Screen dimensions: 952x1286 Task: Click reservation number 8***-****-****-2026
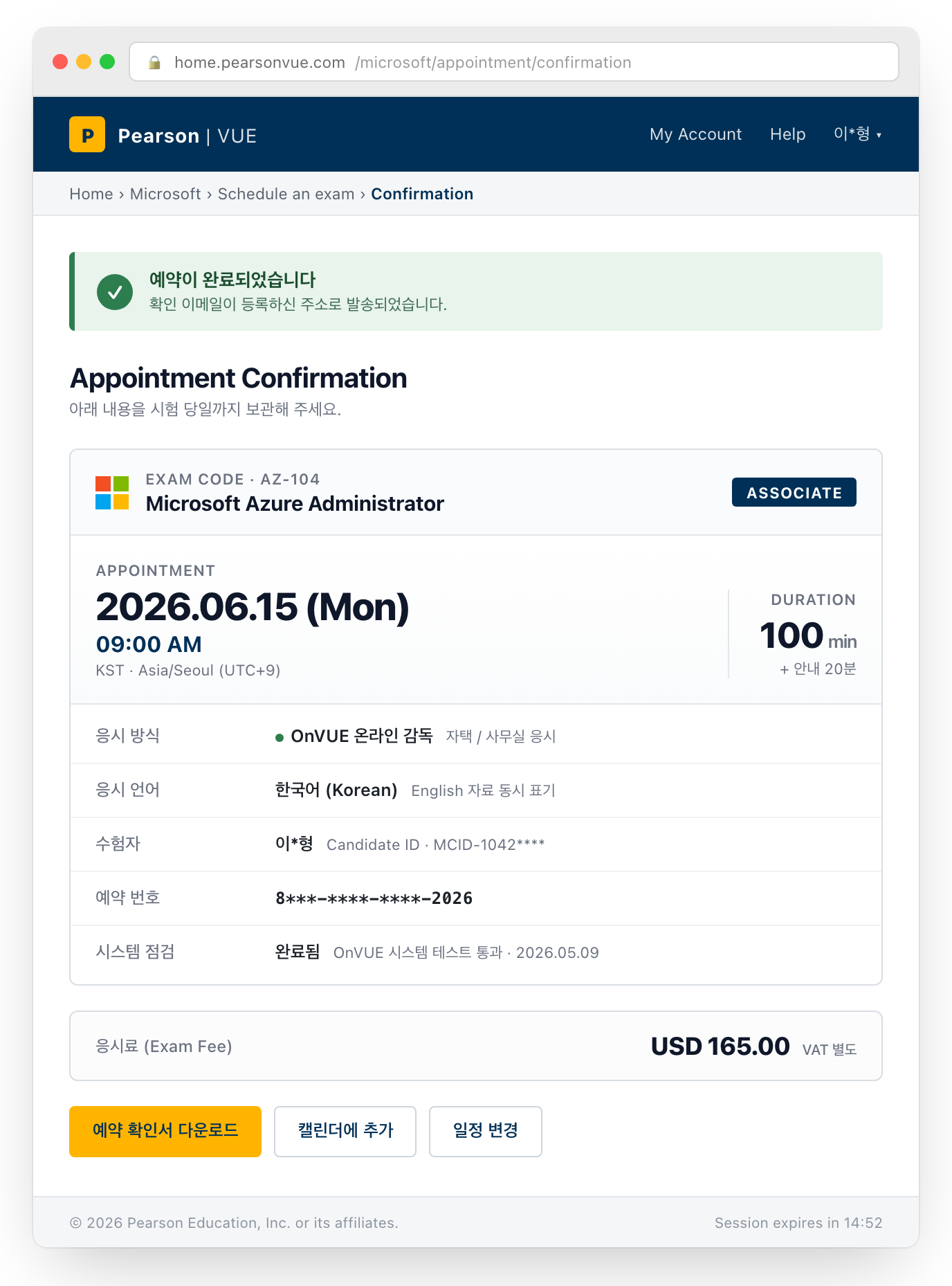(374, 898)
